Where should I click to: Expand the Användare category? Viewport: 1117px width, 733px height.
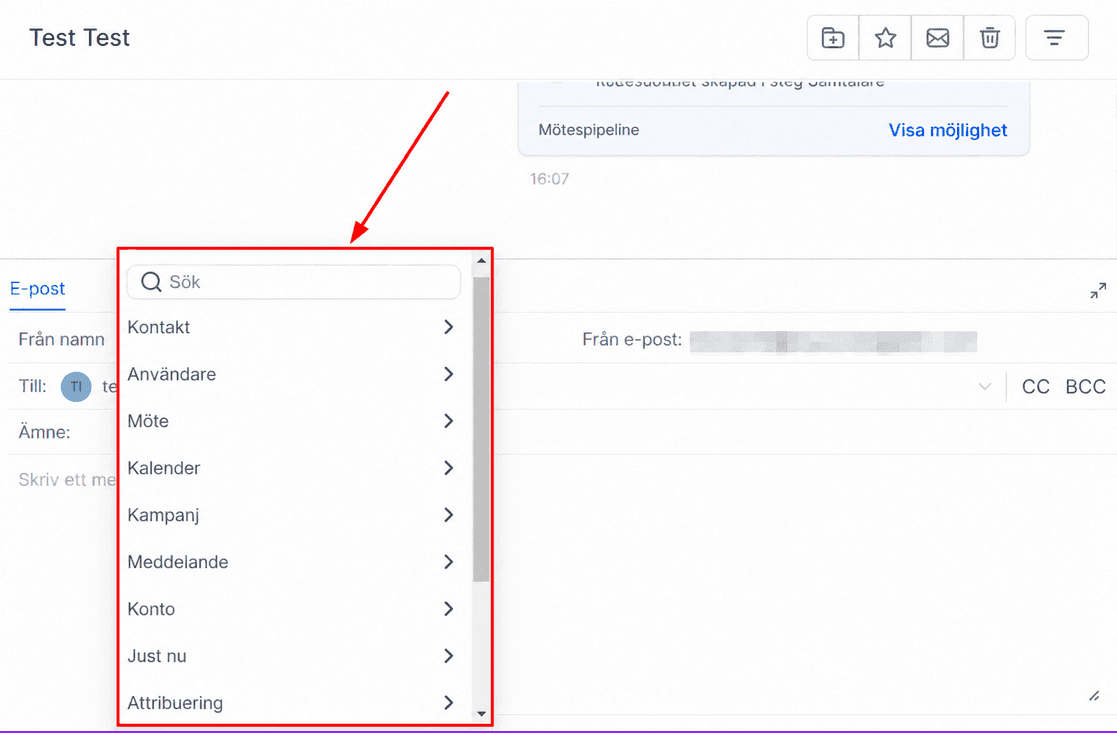pos(292,374)
